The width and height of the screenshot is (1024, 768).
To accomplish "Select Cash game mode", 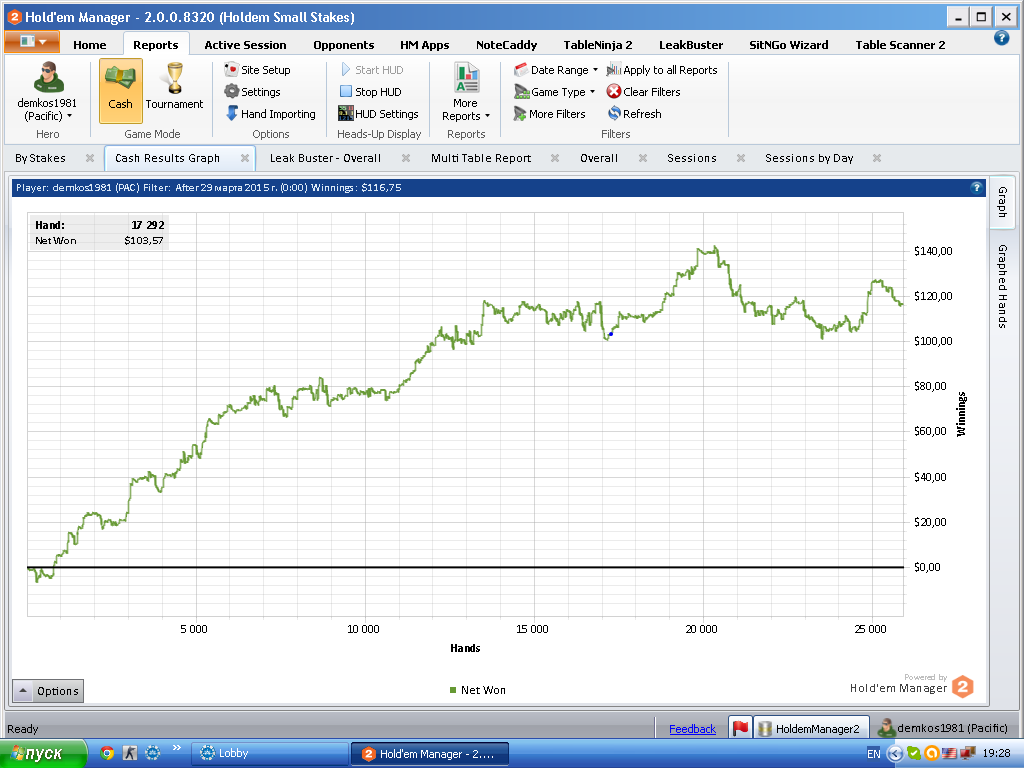I will pos(120,91).
